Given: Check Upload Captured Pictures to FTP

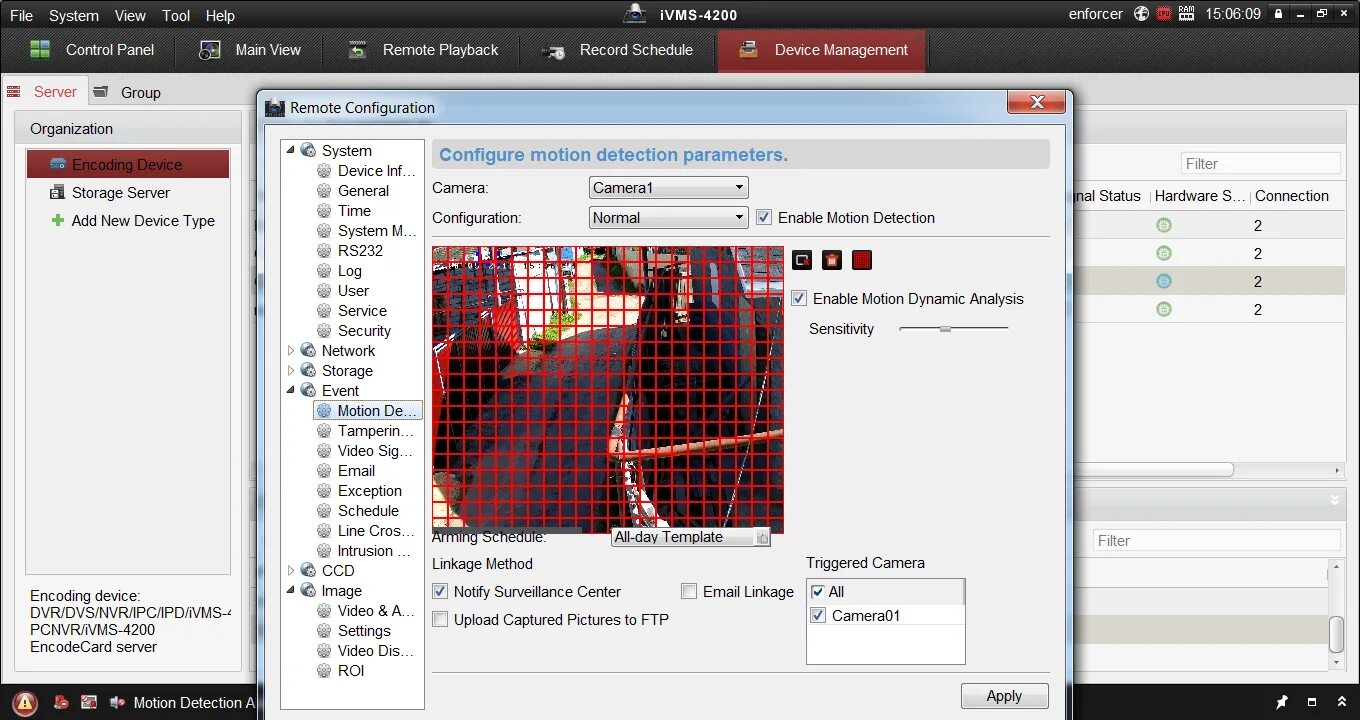Looking at the screenshot, I should 440,619.
